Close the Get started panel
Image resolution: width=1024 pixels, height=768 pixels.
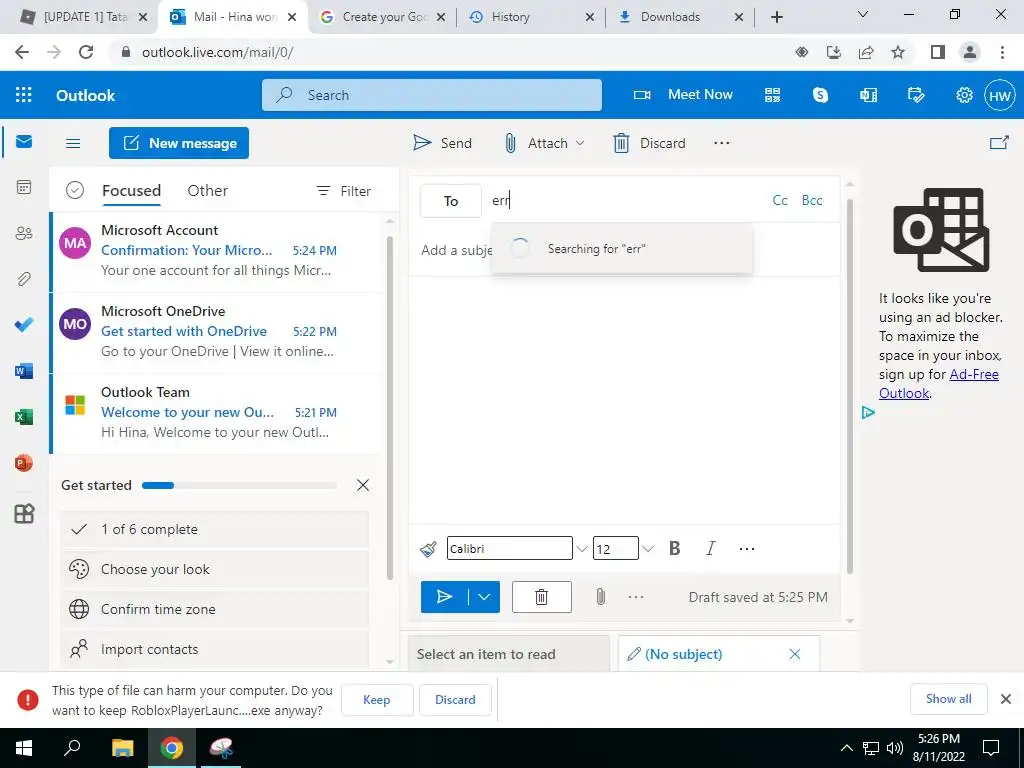pos(363,485)
